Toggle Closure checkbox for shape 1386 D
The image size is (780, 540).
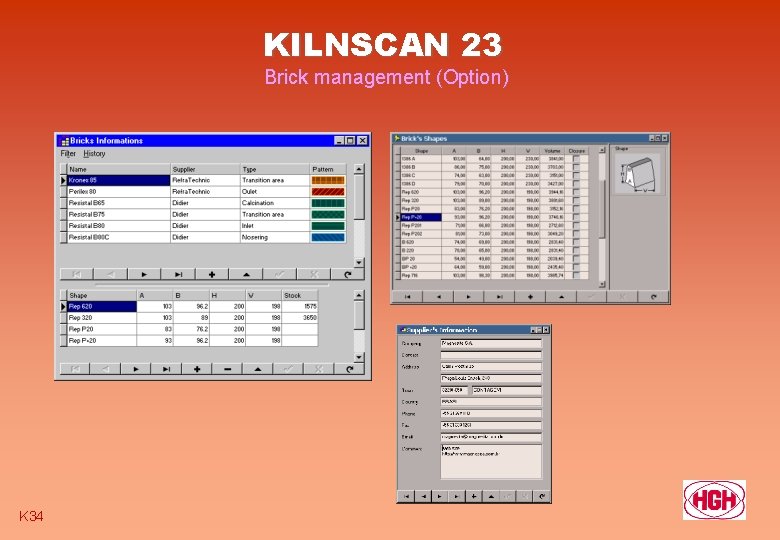576,183
